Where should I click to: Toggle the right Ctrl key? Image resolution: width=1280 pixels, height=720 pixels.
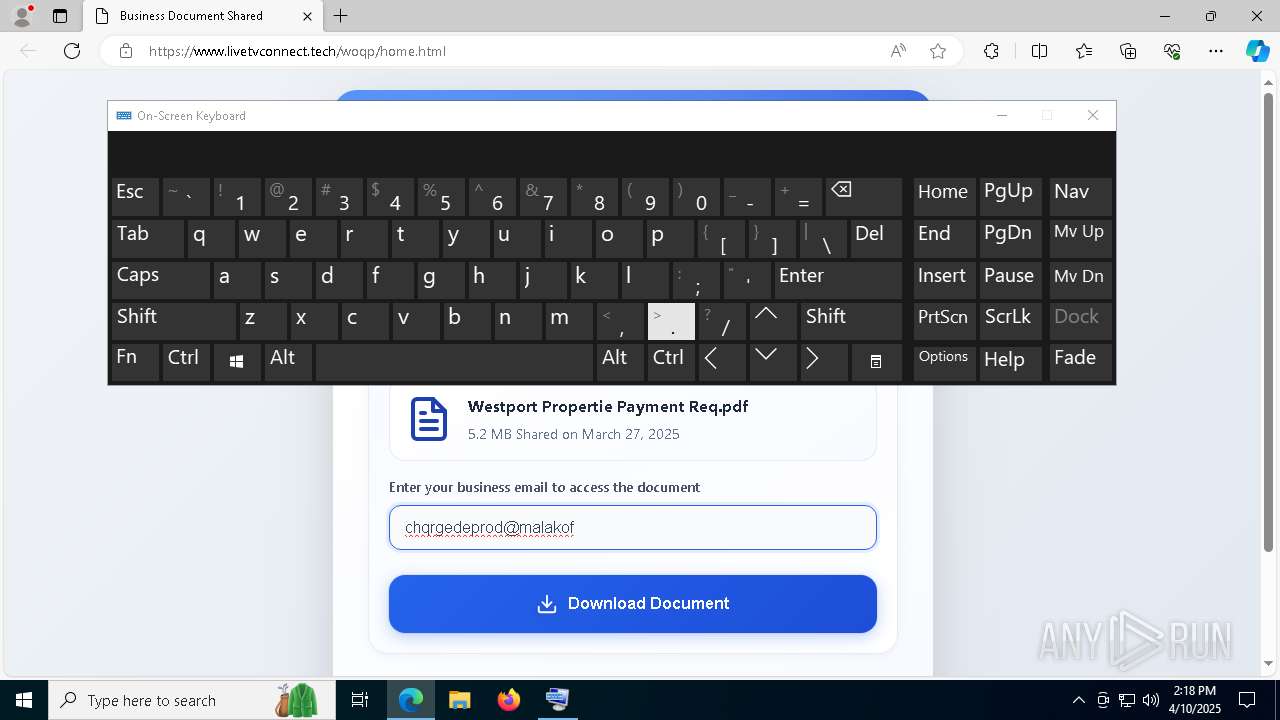coord(671,362)
